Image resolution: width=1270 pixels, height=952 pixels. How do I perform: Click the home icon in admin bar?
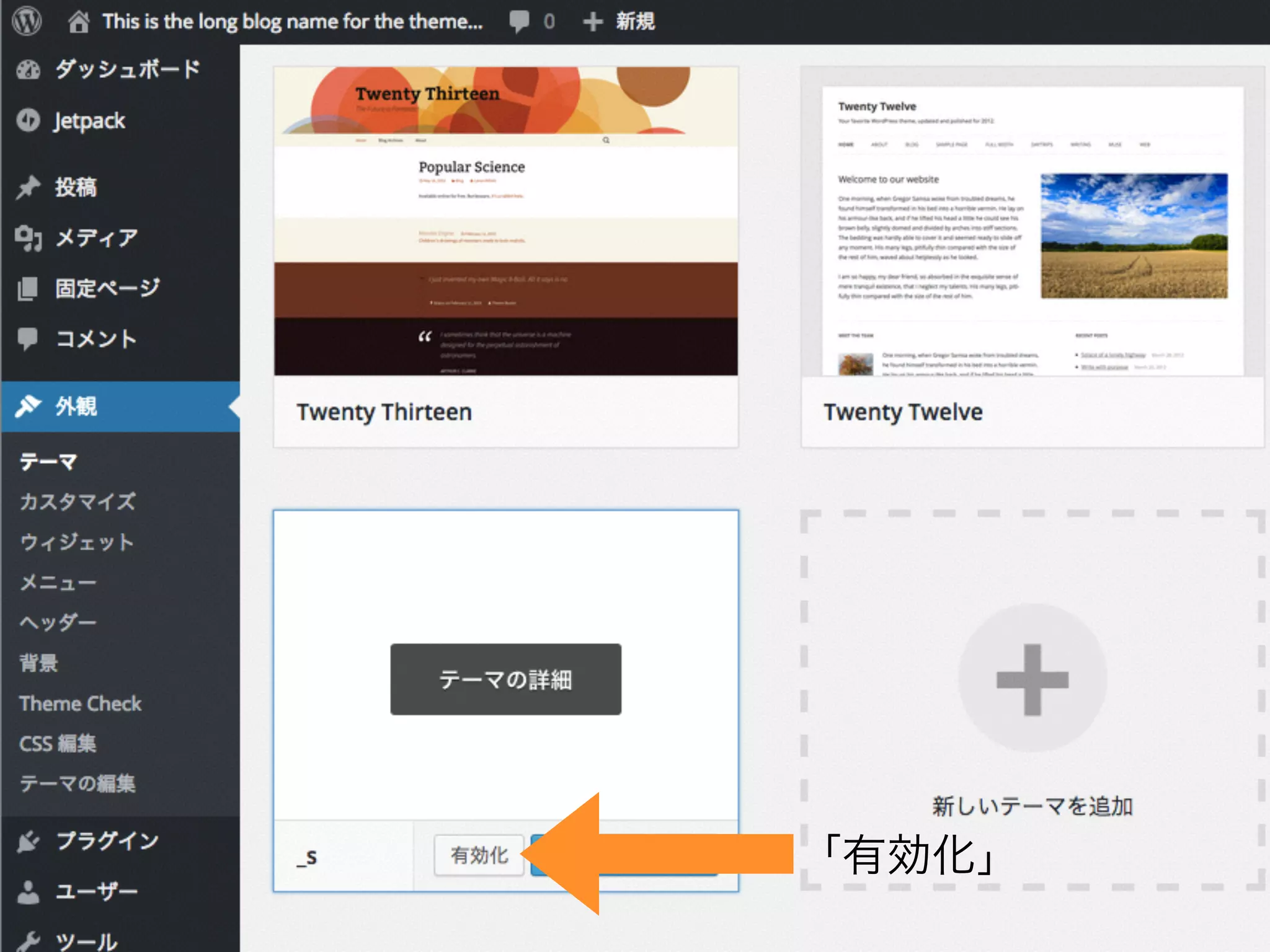78,22
